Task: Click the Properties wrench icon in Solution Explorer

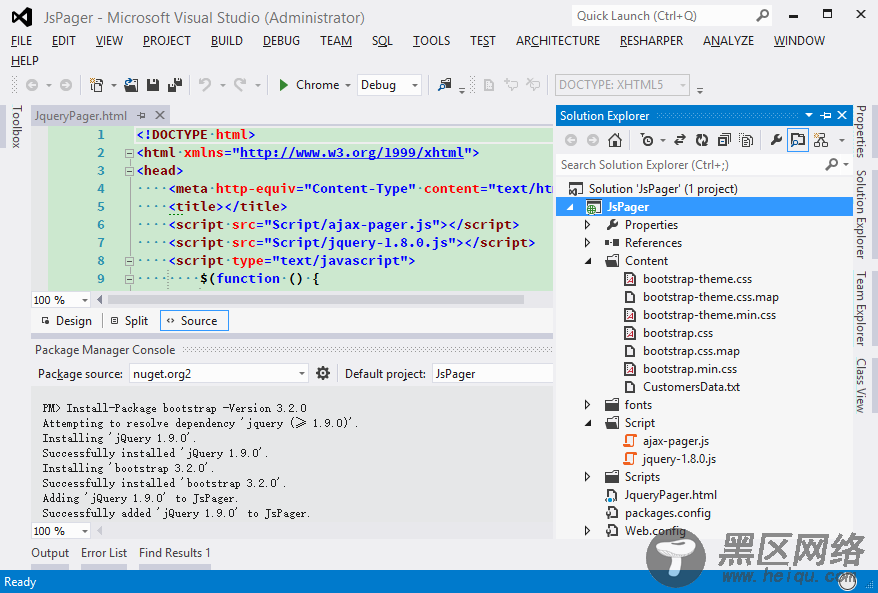Action: click(x=776, y=140)
